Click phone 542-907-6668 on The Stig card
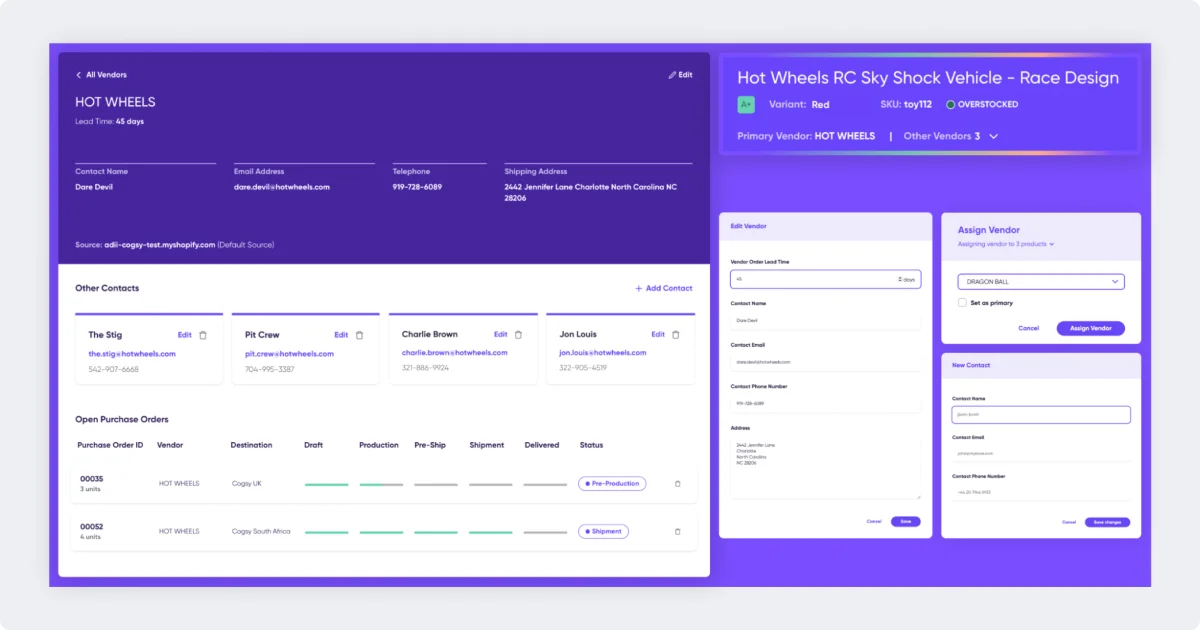Image resolution: width=1200 pixels, height=630 pixels. point(113,369)
